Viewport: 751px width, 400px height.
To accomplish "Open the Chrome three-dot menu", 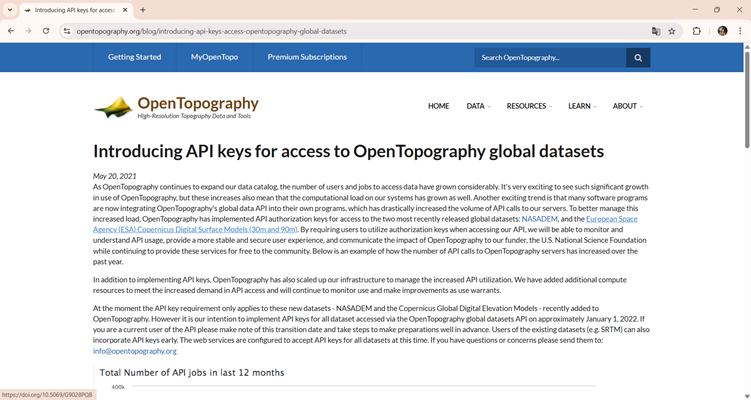I will coord(740,31).
